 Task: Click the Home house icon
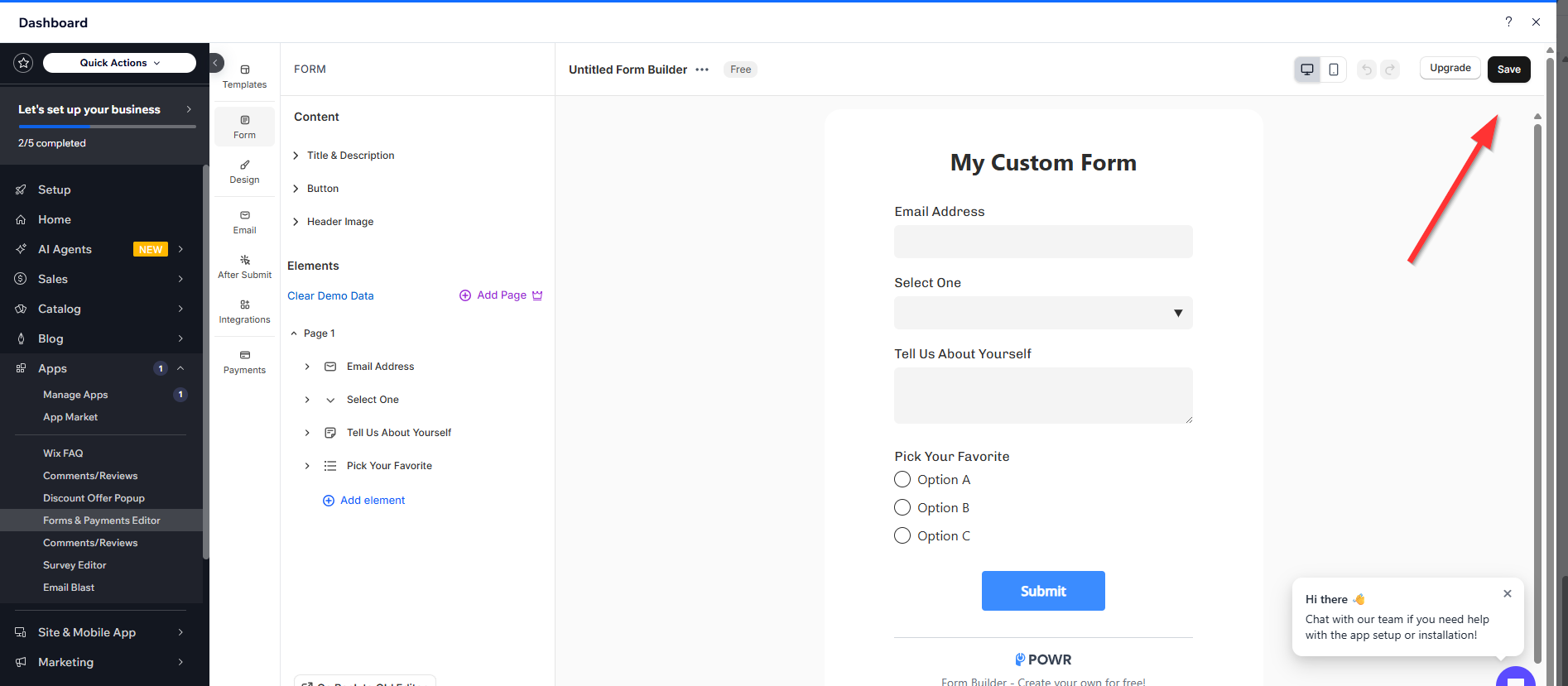21,219
